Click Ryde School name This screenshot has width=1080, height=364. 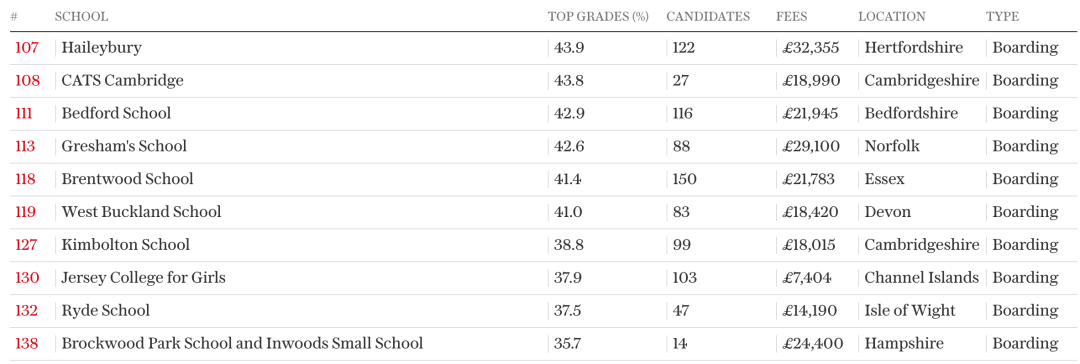pyautogui.click(x=105, y=311)
